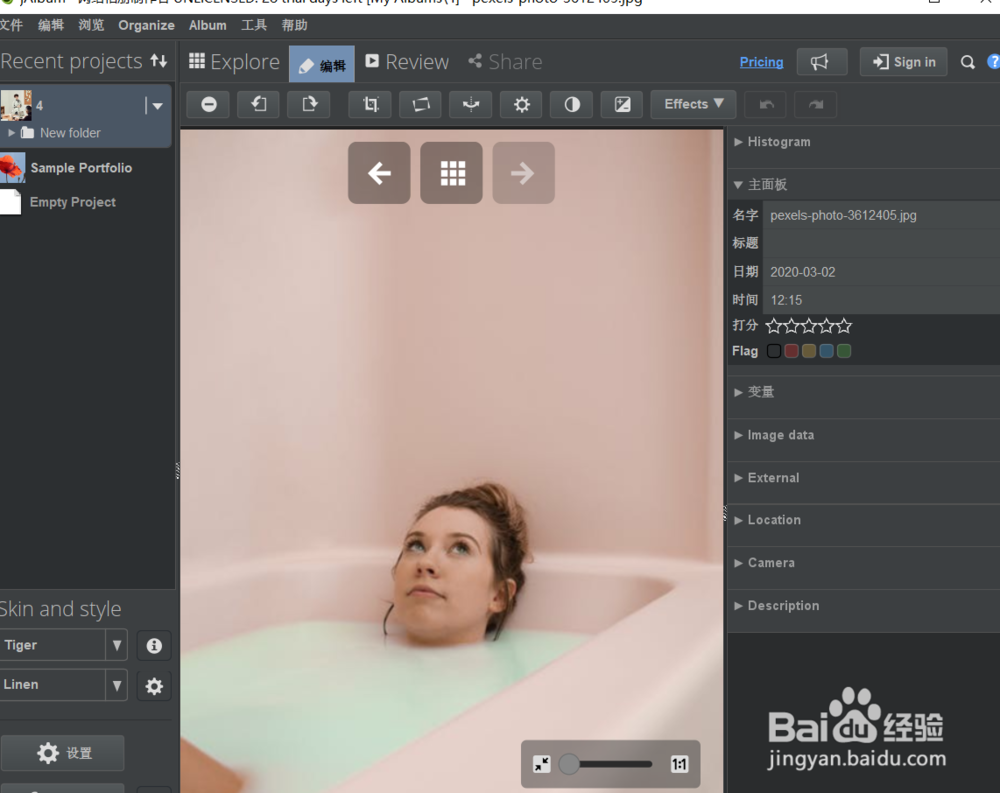Open the blue help icon

click(x=994, y=61)
